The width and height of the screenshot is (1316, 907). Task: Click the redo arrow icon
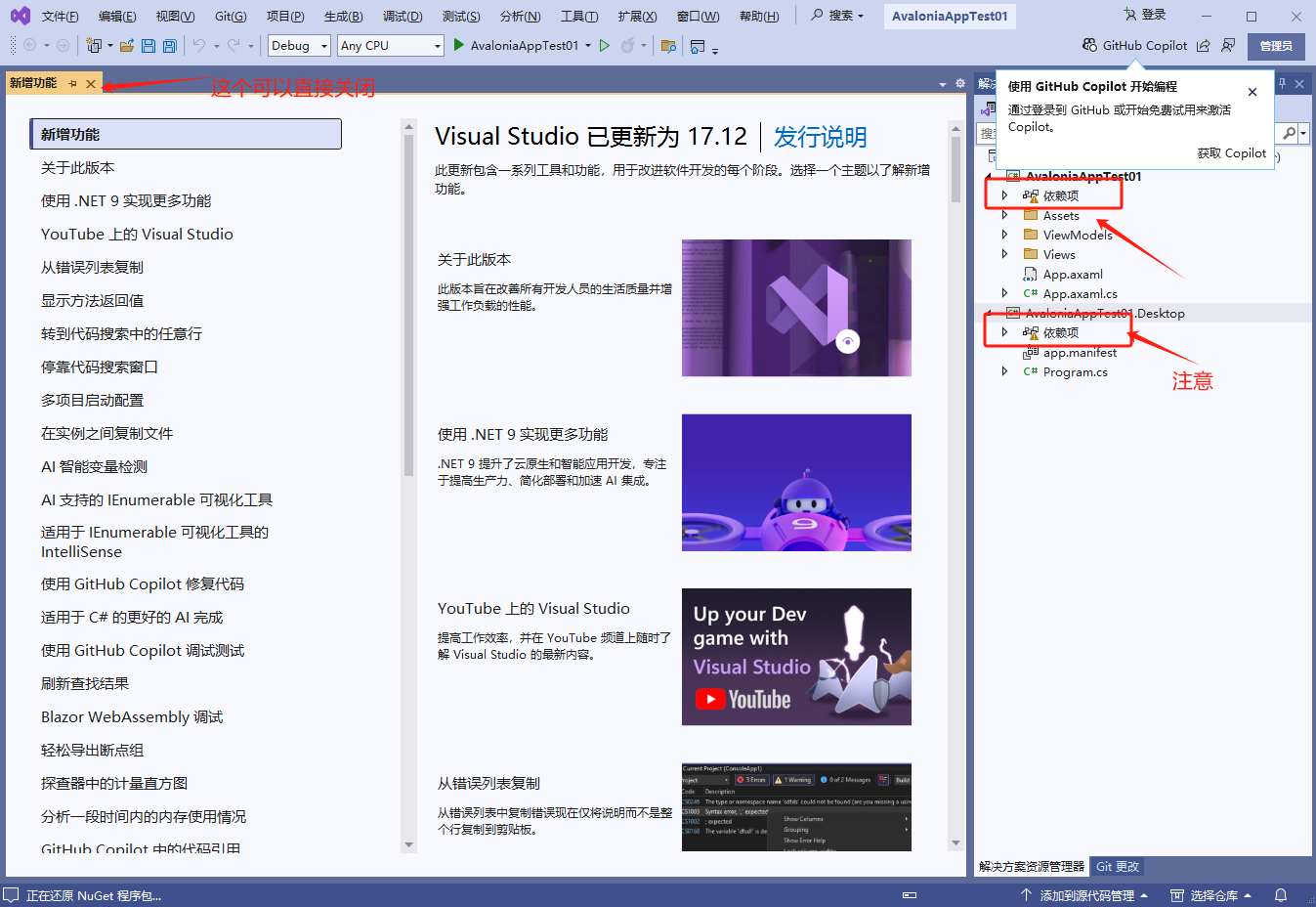coord(233,46)
